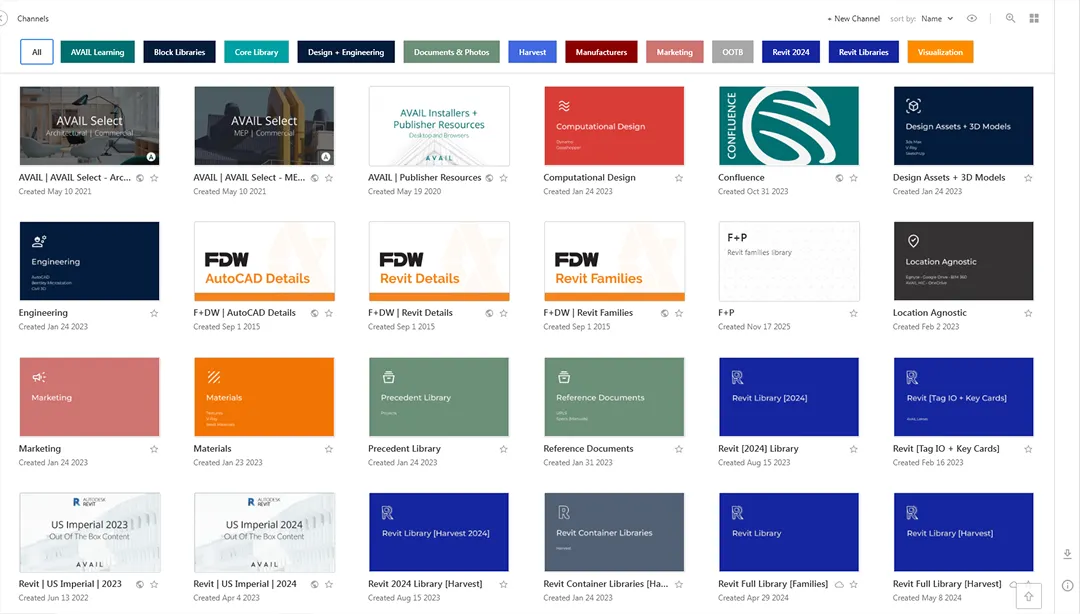
Task: Open the Materials orange channel thumbnail
Action: pos(264,397)
